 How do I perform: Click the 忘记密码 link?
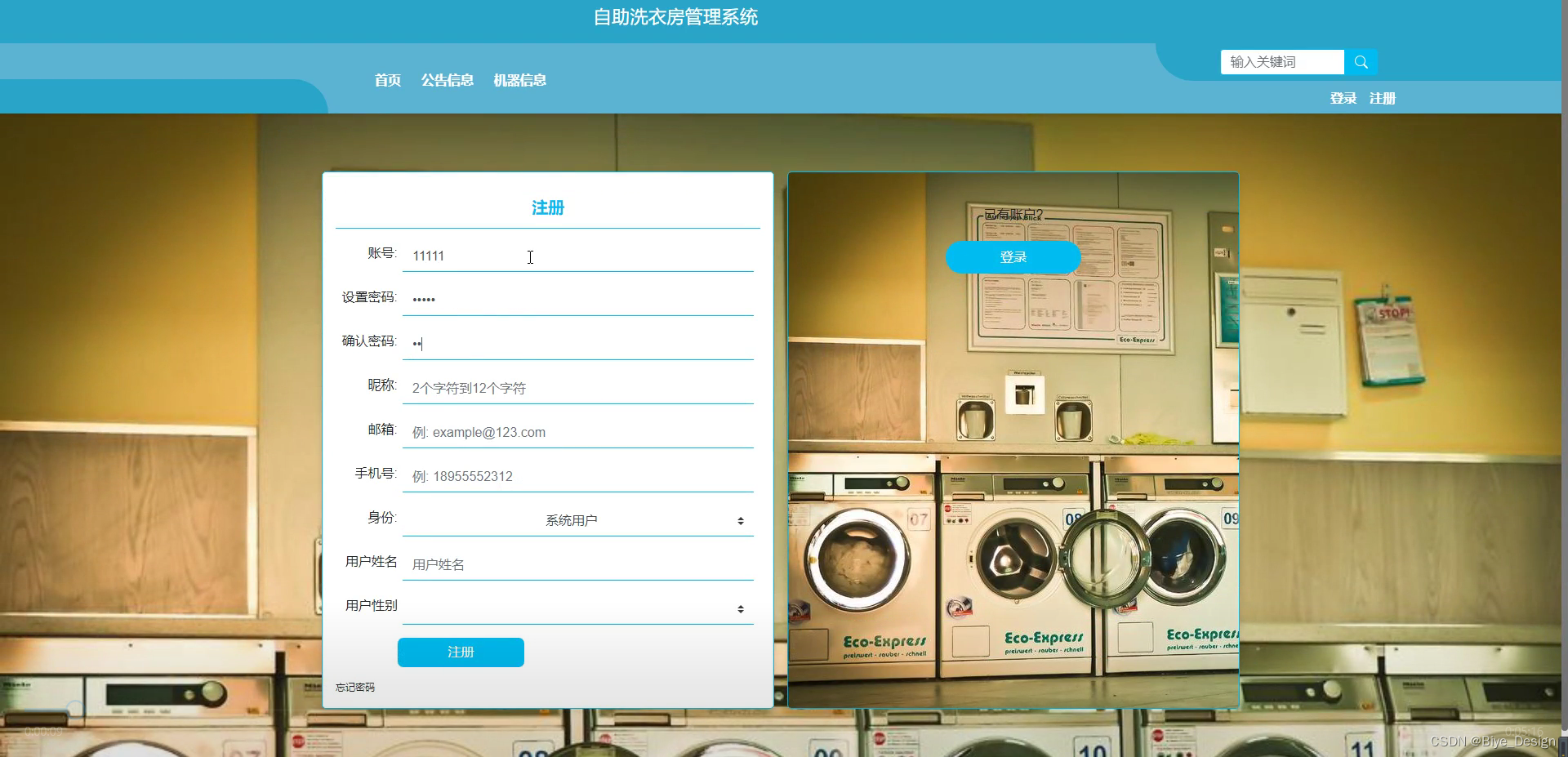(355, 688)
